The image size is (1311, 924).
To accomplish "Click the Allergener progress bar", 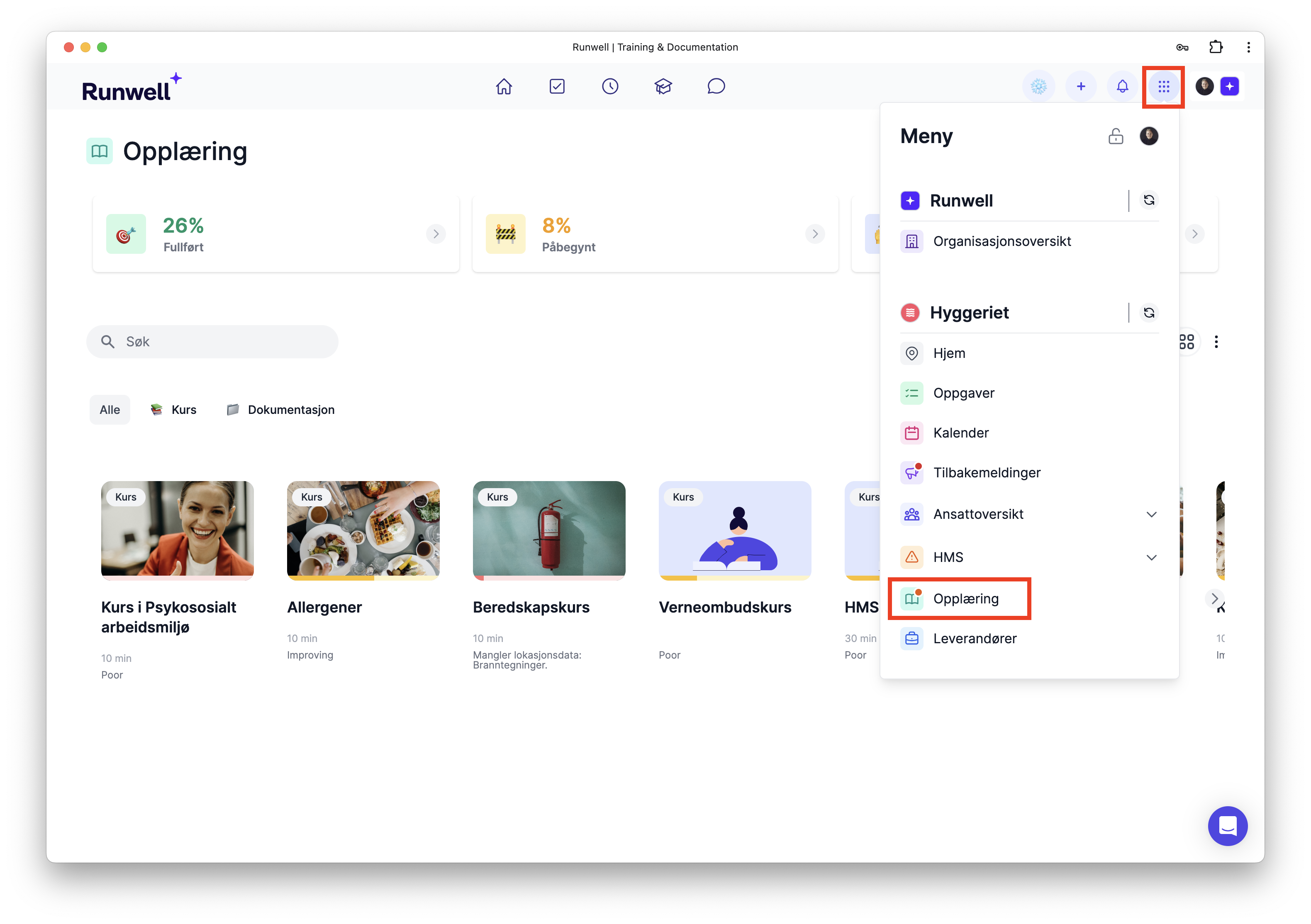I will [x=363, y=578].
